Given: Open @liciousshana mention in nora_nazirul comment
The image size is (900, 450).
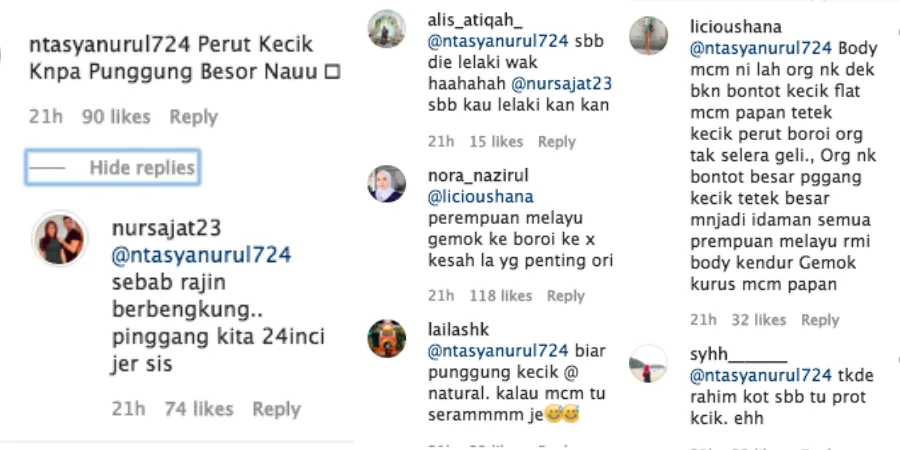Looking at the screenshot, I should [x=480, y=197].
